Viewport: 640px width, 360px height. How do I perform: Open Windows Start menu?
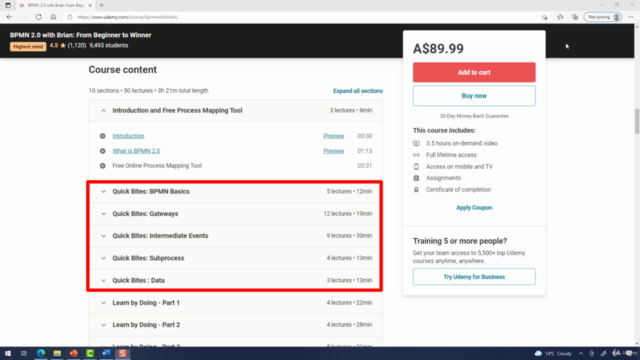point(8,353)
